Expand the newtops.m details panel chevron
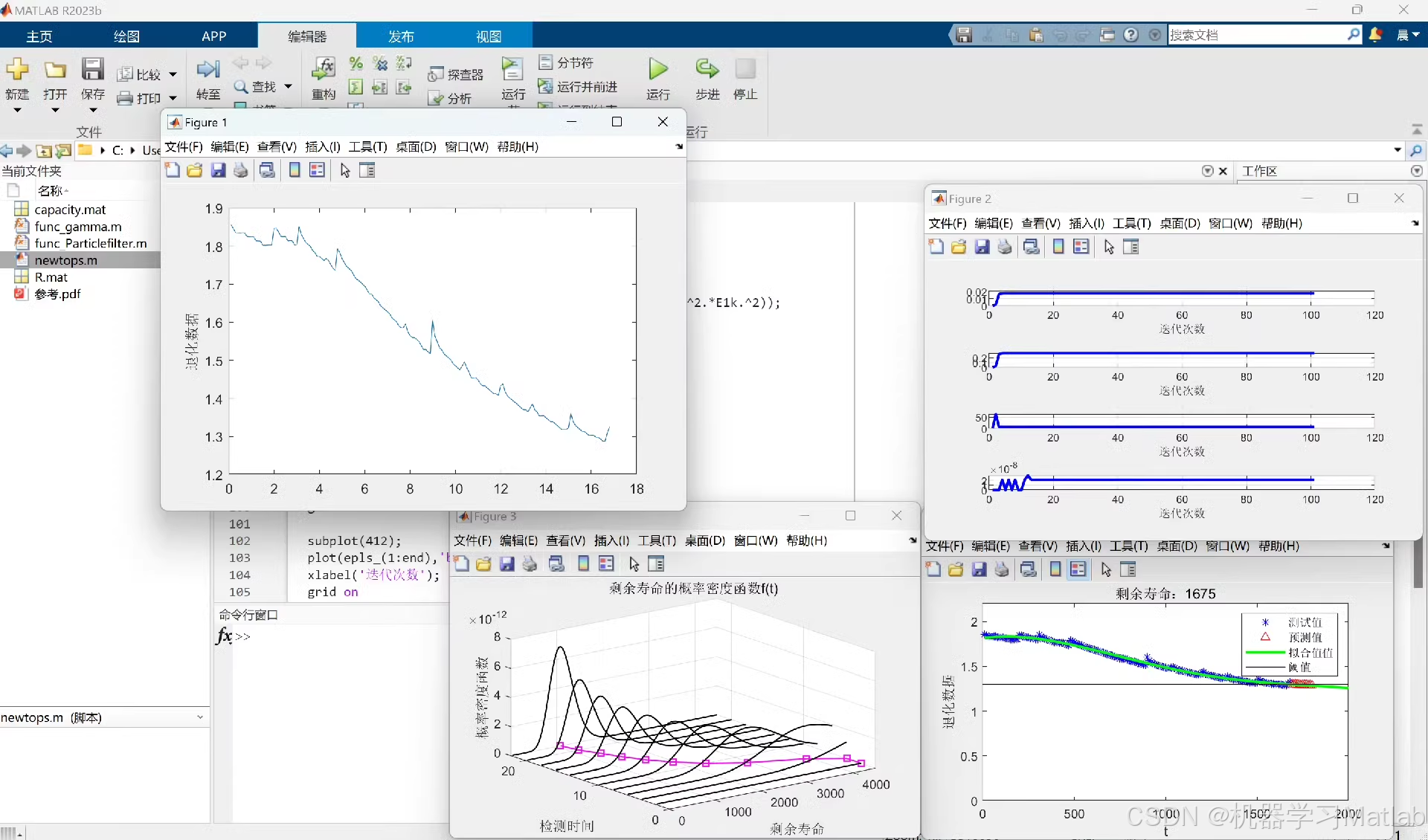 pyautogui.click(x=199, y=717)
